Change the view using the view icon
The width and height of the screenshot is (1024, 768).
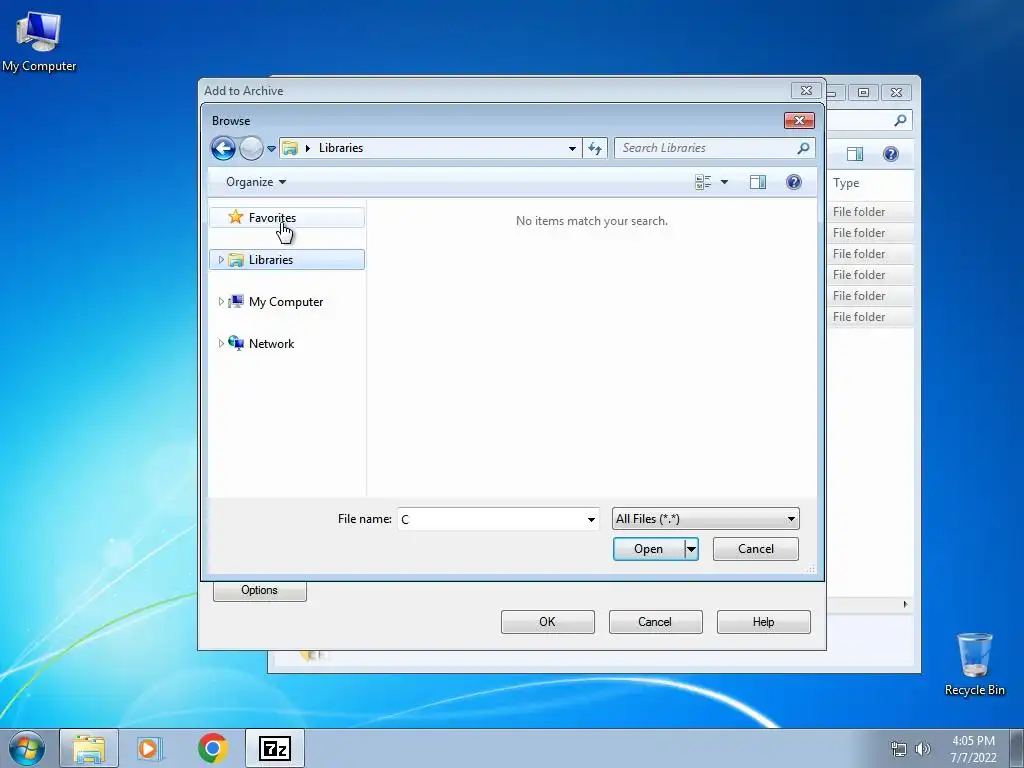click(703, 182)
